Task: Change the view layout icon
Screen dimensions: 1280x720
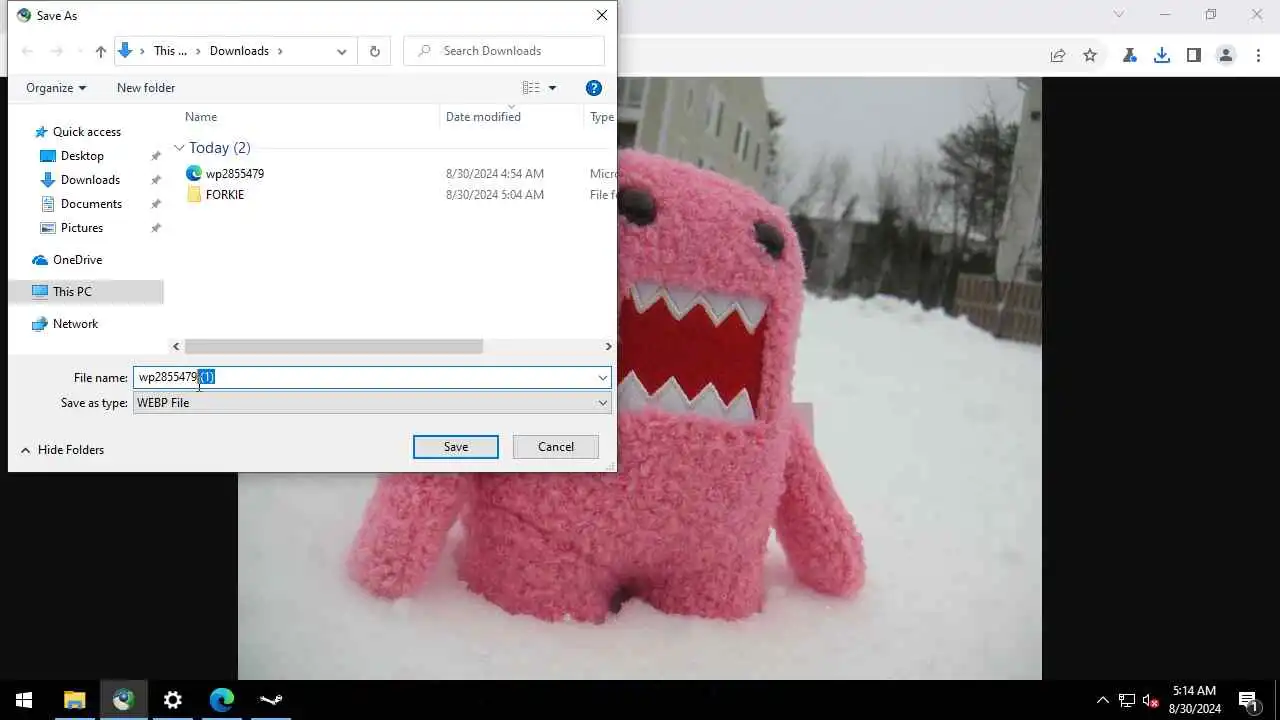Action: tap(531, 88)
